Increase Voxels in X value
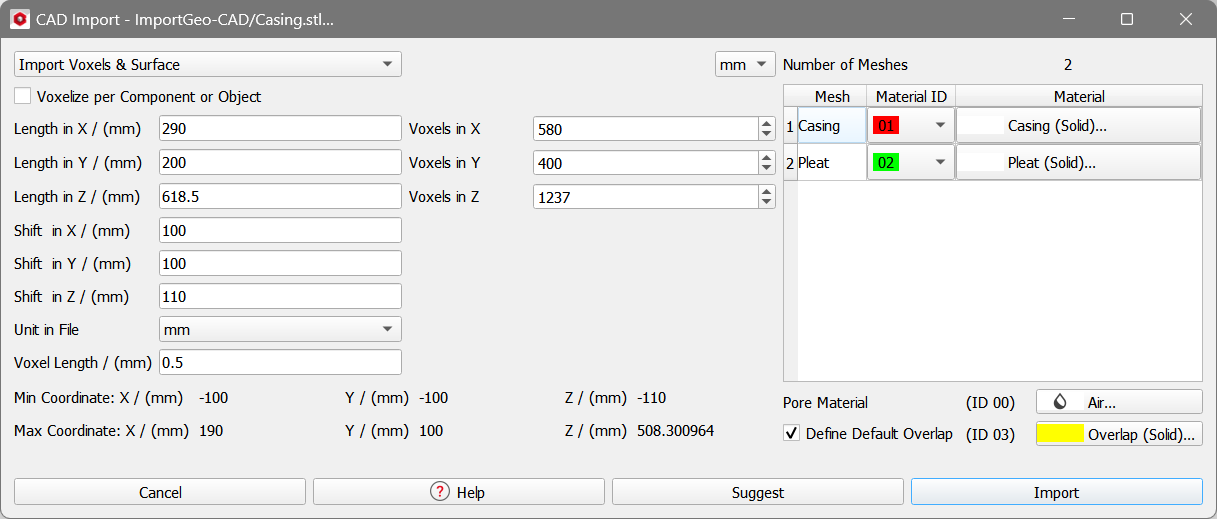The image size is (1217, 519). [767, 123]
